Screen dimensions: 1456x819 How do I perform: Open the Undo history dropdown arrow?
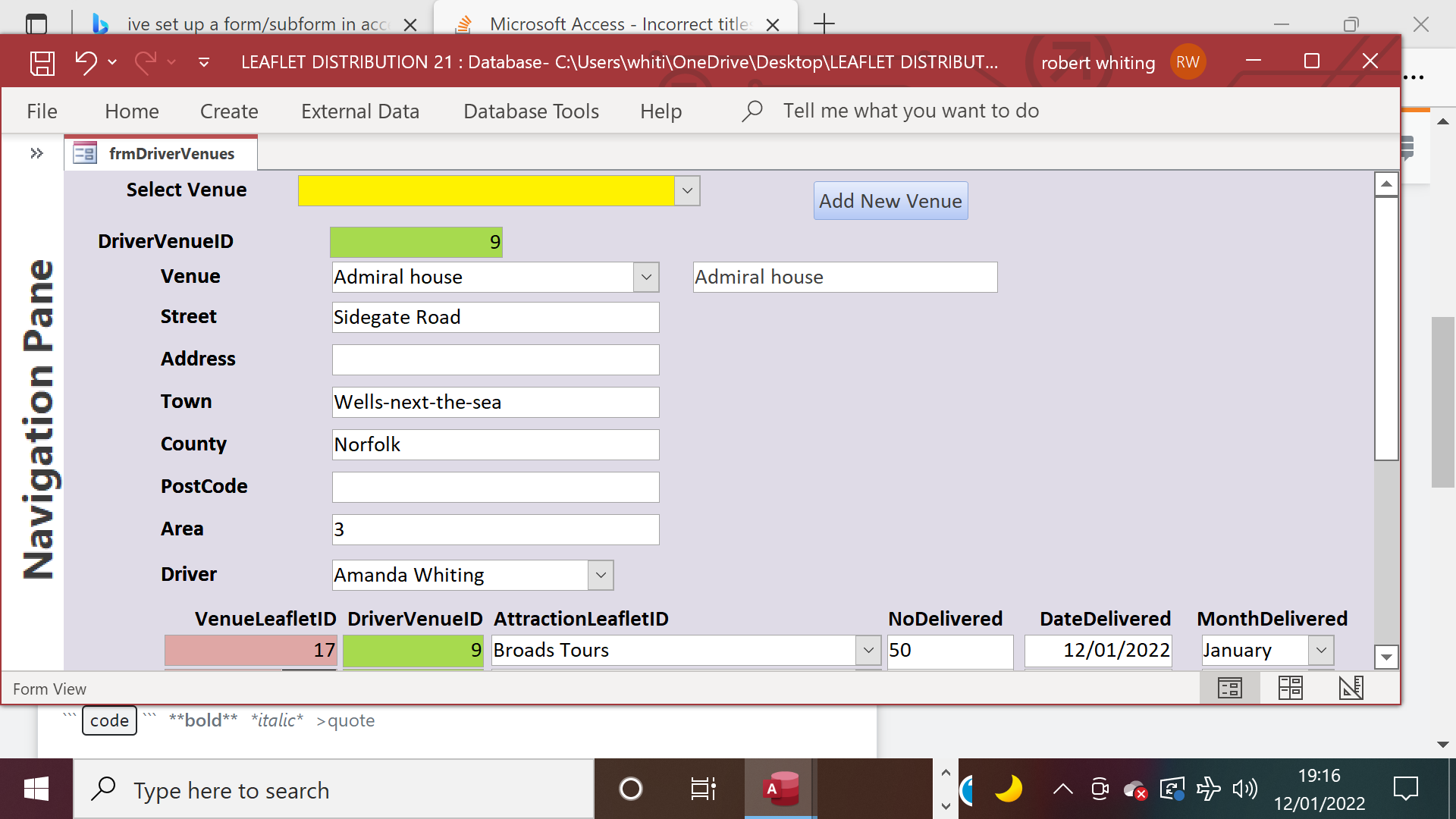click(x=112, y=62)
